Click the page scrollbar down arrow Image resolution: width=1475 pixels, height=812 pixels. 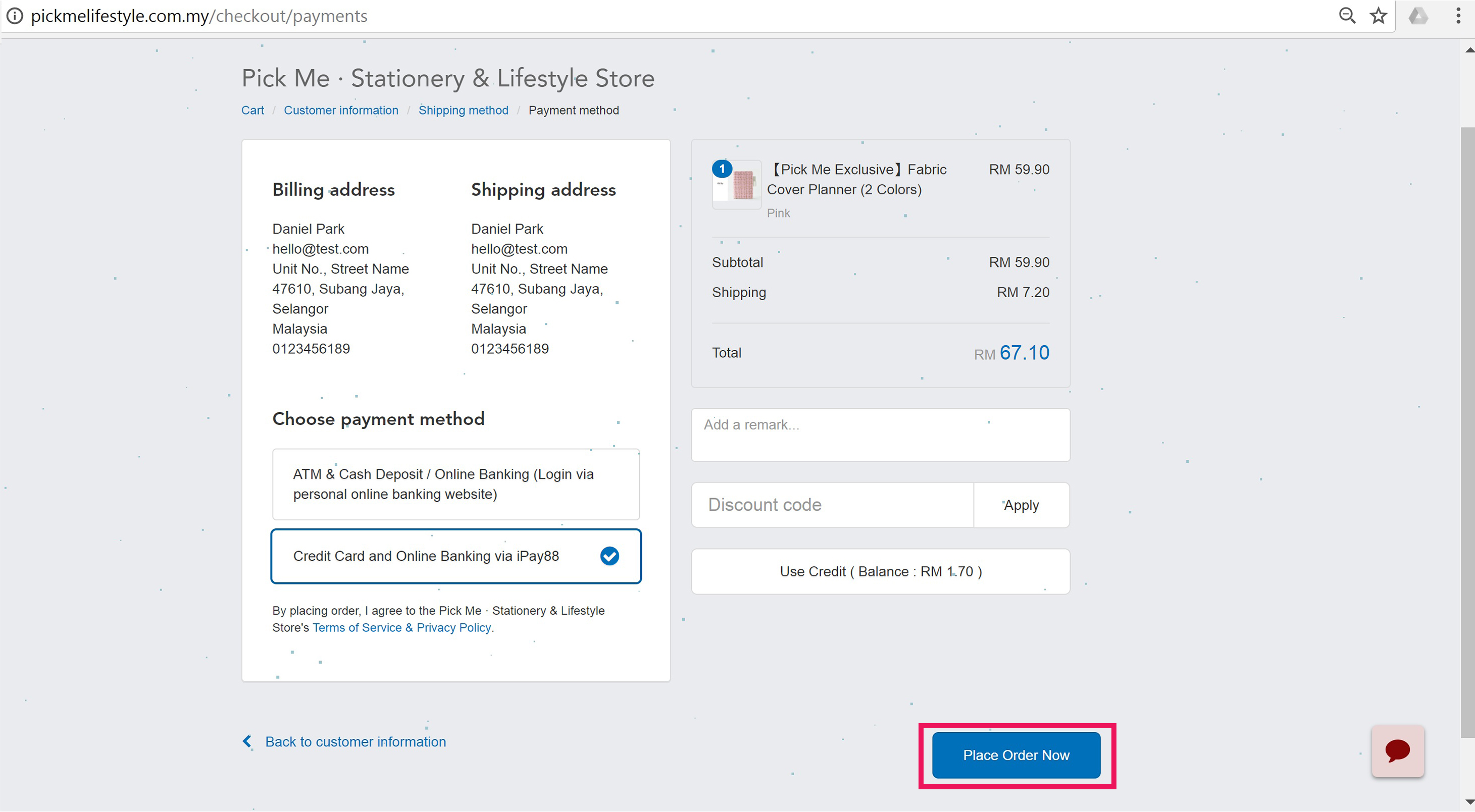click(1469, 802)
